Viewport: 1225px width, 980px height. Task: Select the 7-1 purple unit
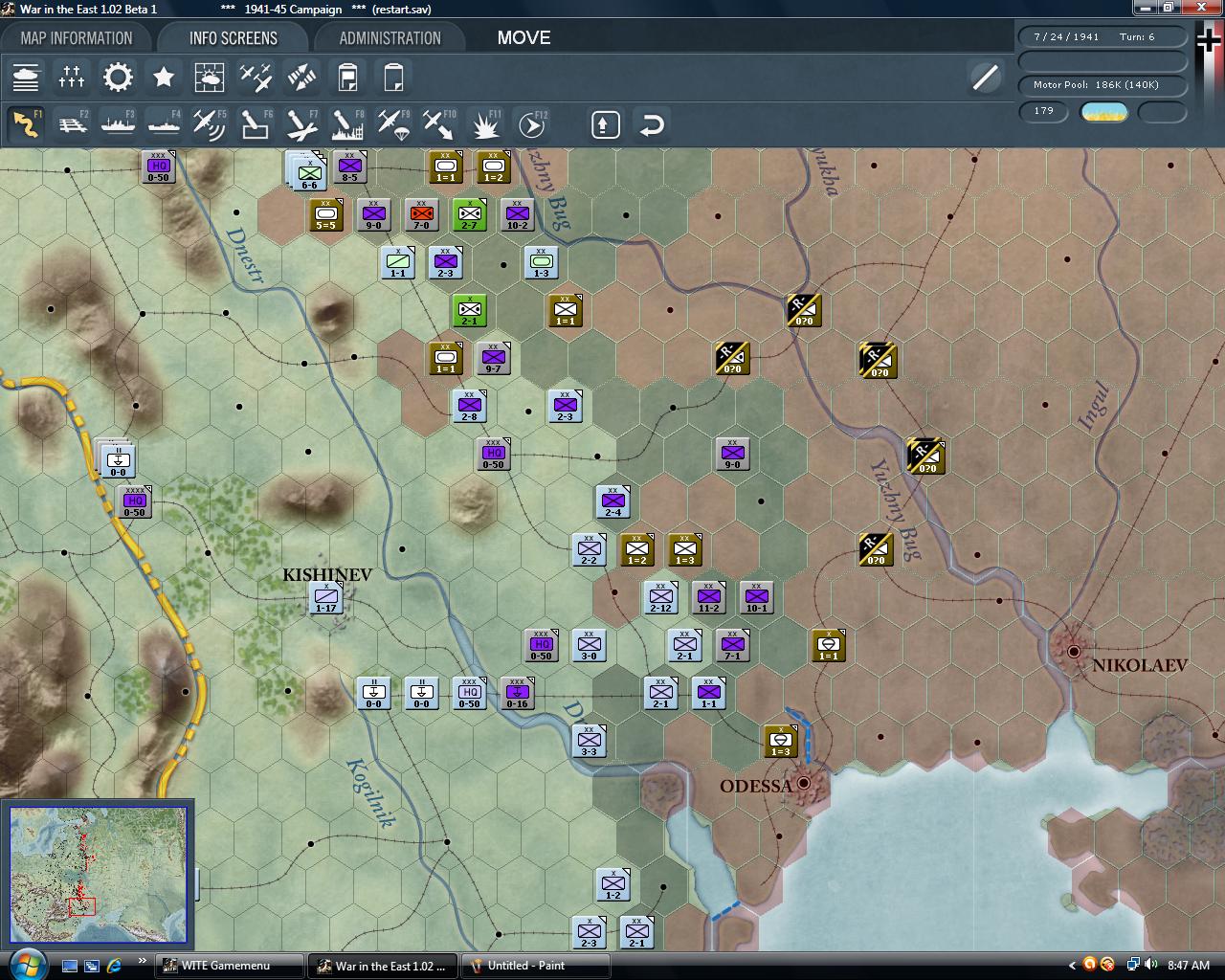point(732,645)
